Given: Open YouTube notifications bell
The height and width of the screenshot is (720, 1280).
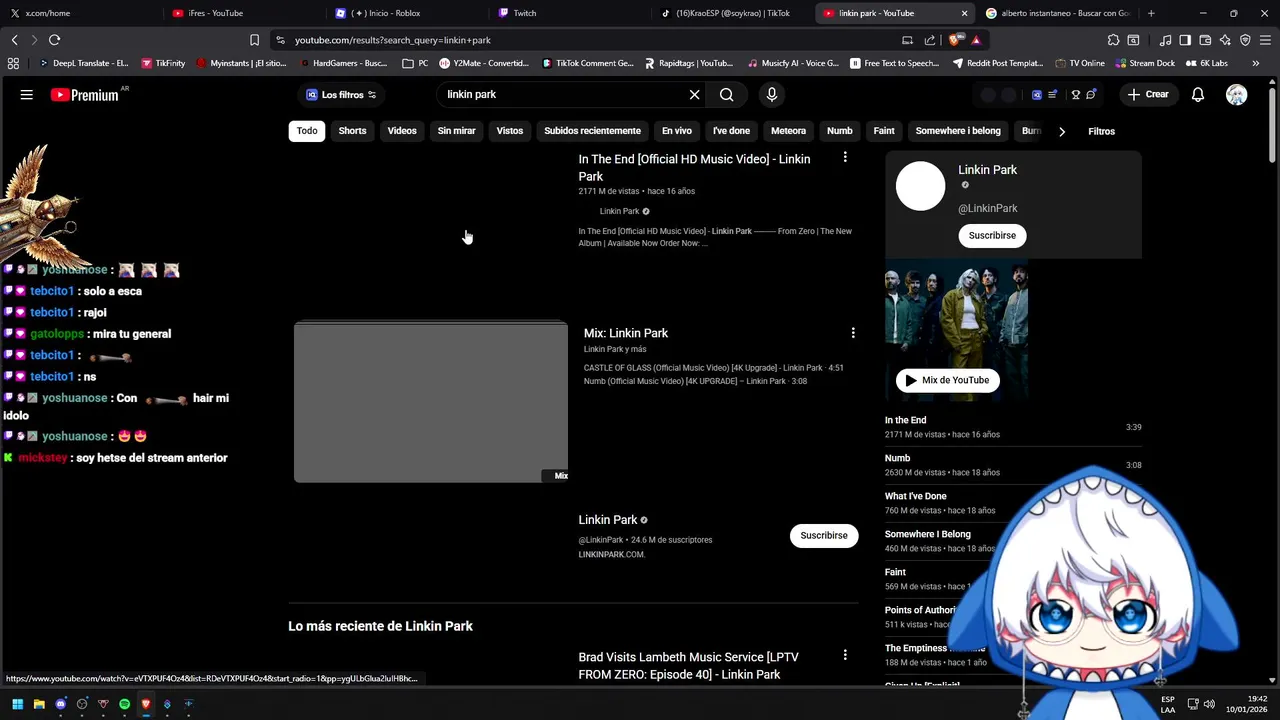Looking at the screenshot, I should click(1197, 95).
